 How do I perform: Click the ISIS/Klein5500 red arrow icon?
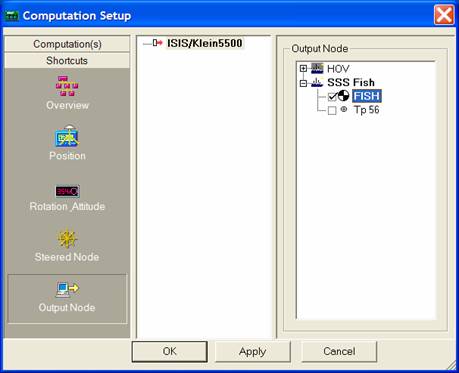coord(157,43)
